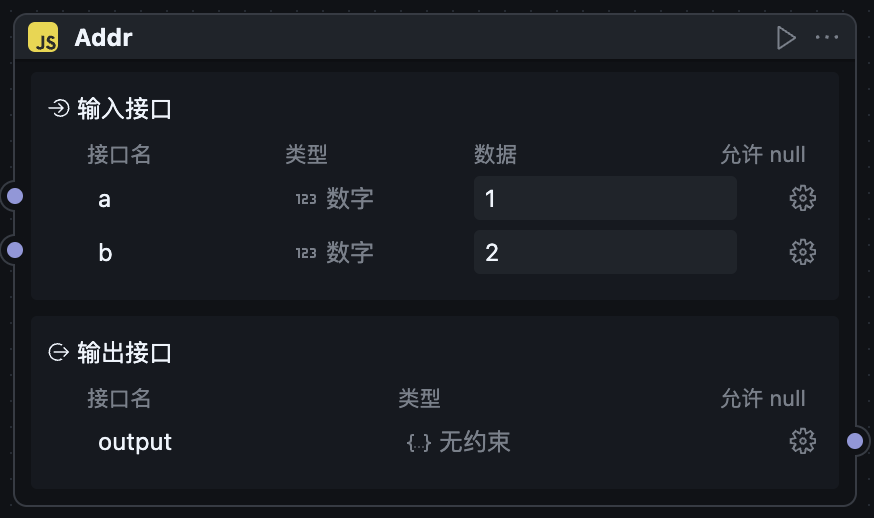
Task: Open the 无约束 type selector for output
Action: [x=459, y=442]
